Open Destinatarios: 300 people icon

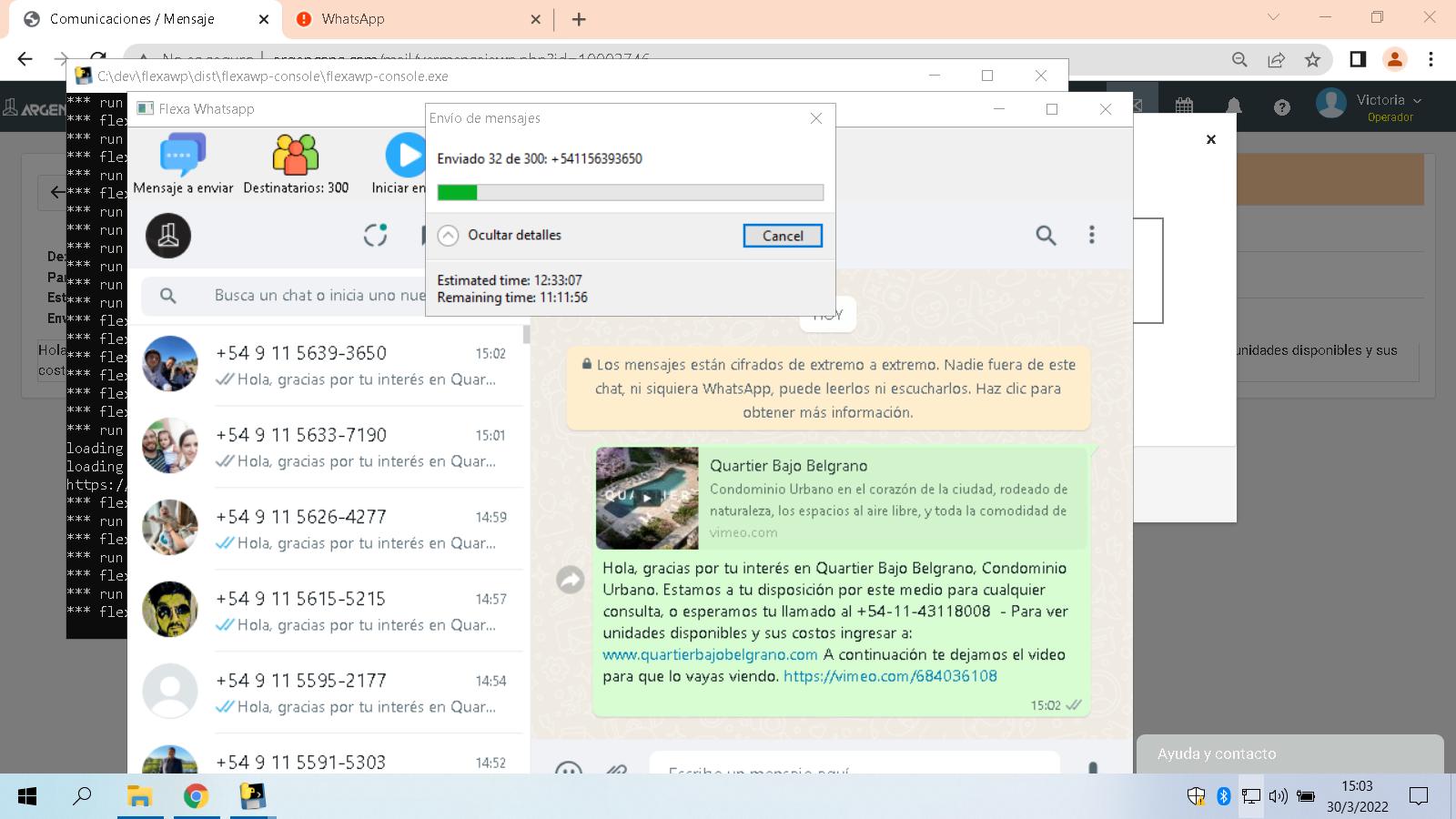pos(296,154)
